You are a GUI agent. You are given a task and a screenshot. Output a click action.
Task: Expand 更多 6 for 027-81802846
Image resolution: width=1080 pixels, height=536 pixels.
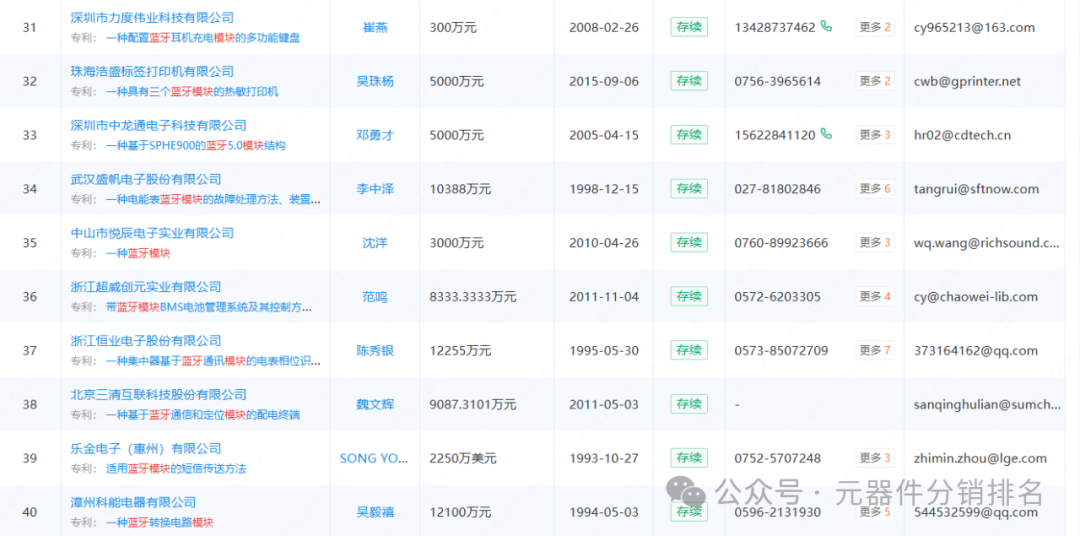pos(875,188)
